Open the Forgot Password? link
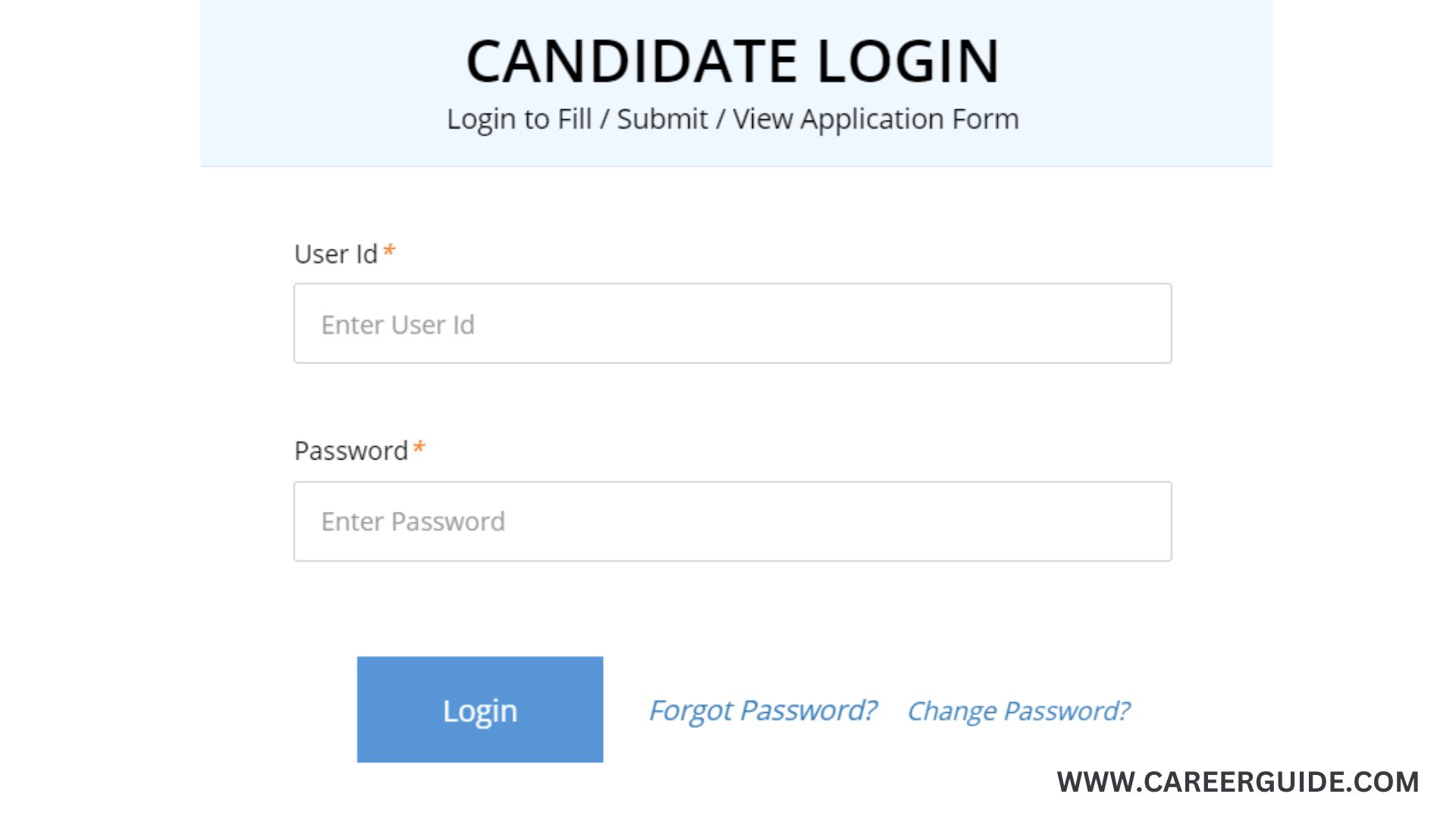 762,711
